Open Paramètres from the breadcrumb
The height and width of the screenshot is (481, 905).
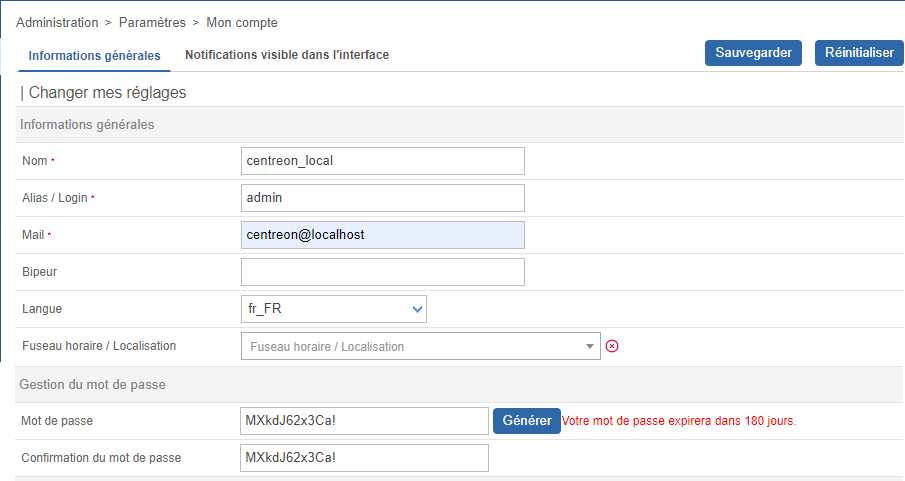(152, 22)
